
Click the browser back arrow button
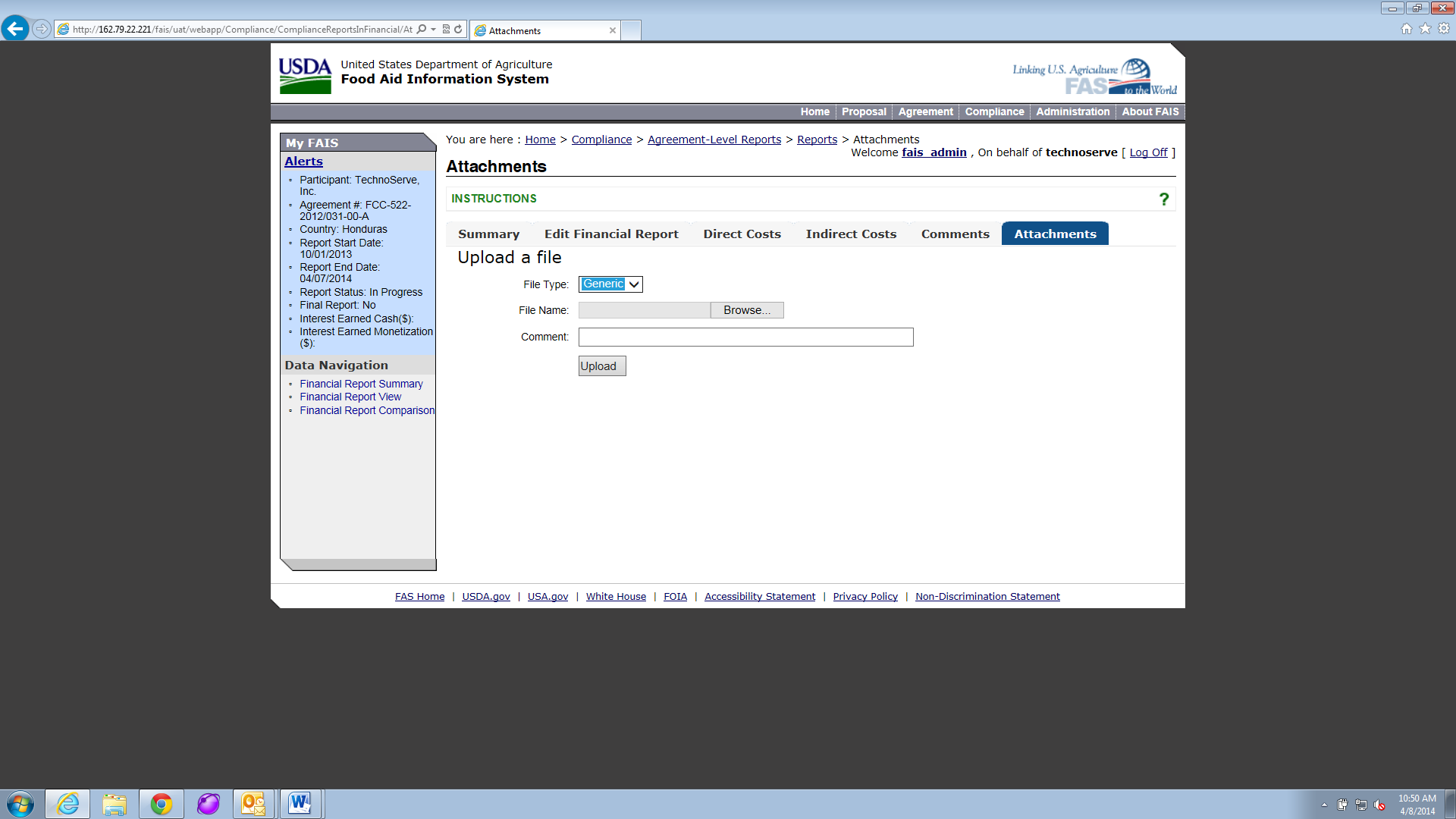click(x=15, y=29)
